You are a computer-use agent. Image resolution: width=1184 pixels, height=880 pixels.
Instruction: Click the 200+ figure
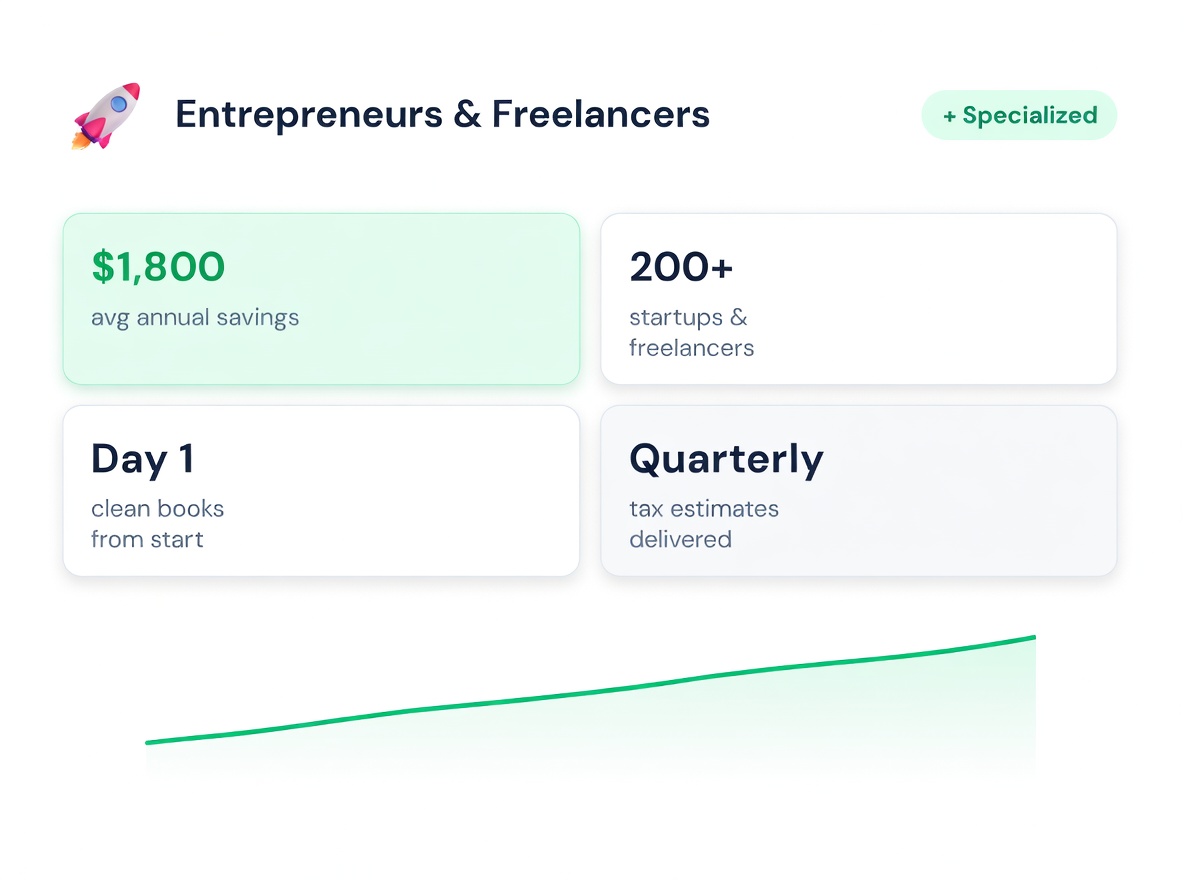(681, 267)
